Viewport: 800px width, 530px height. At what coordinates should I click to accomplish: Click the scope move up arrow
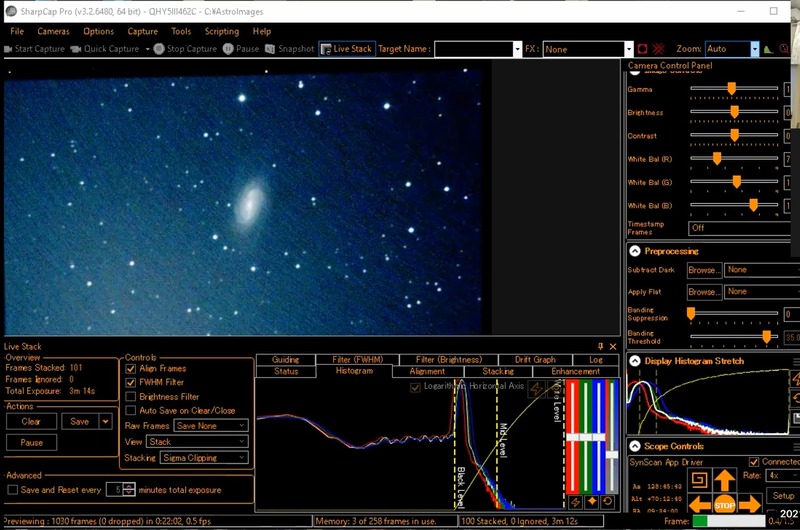pyautogui.click(x=724, y=479)
